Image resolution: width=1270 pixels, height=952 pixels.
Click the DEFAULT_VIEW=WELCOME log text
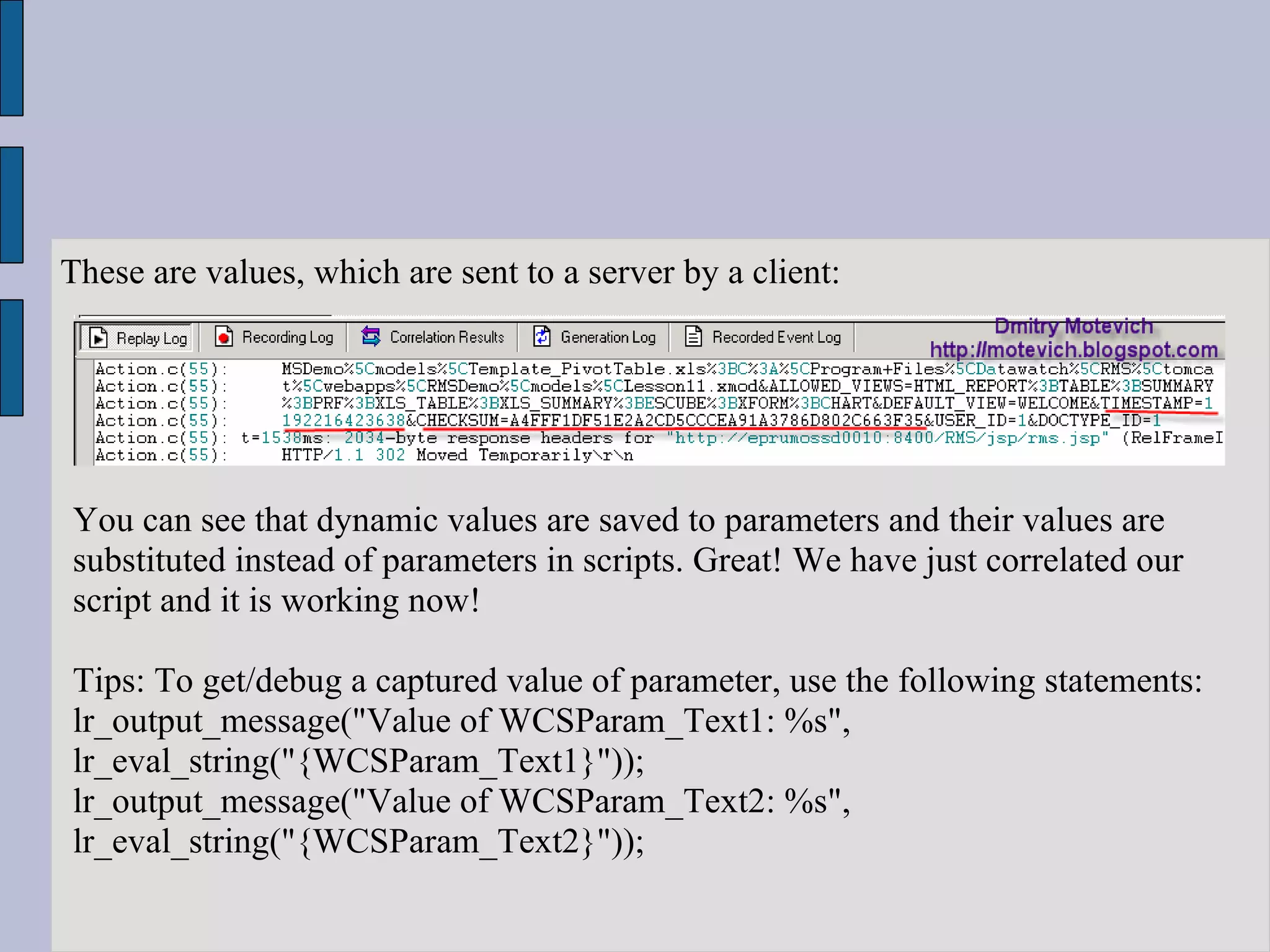[x=986, y=403]
